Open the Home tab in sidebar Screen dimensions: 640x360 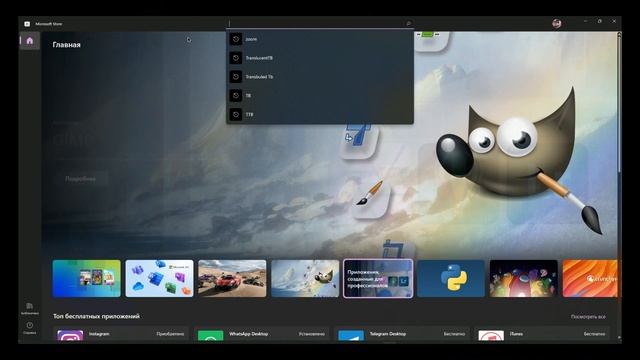(29, 41)
